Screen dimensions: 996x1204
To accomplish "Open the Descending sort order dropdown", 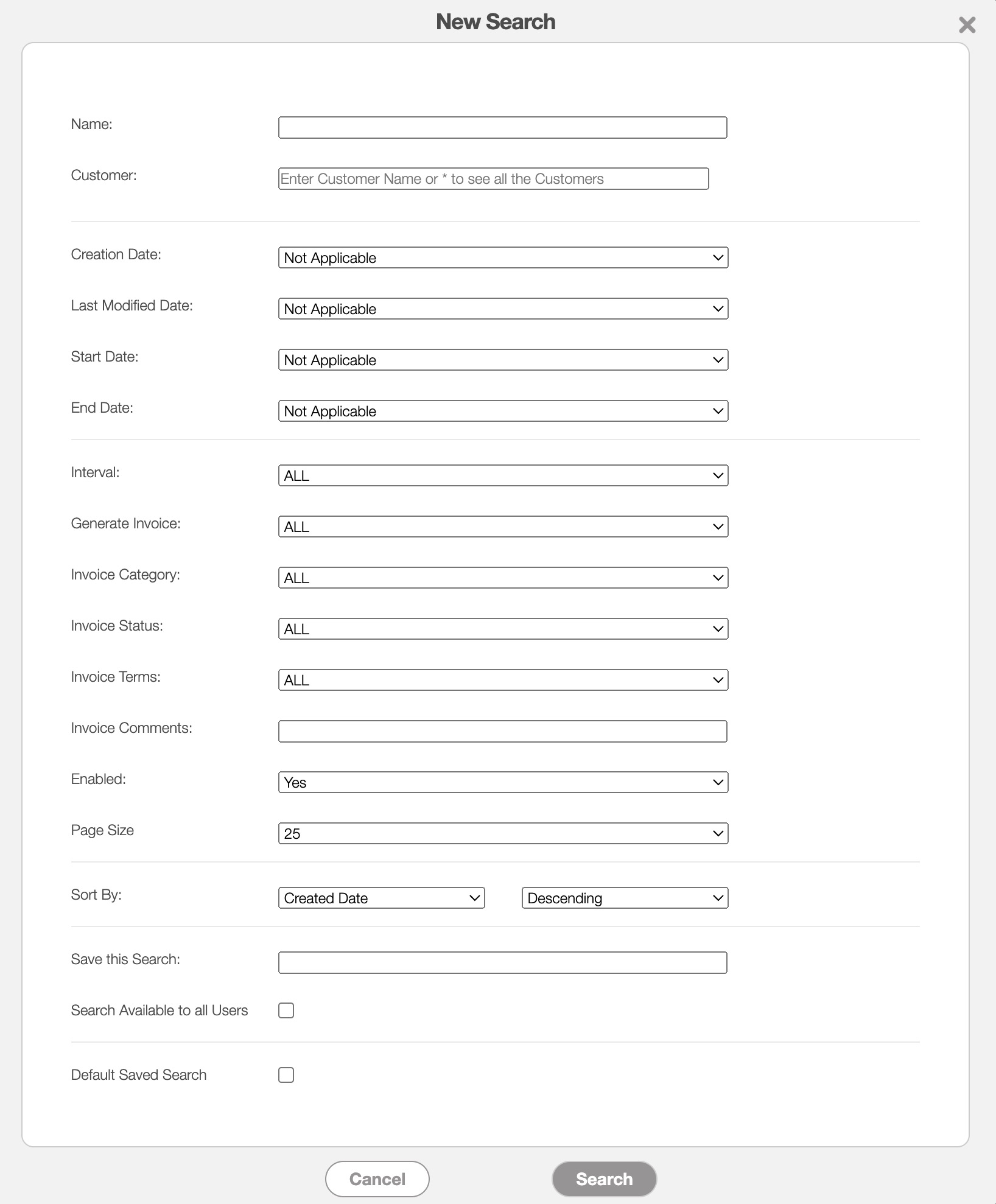I will click(625, 898).
